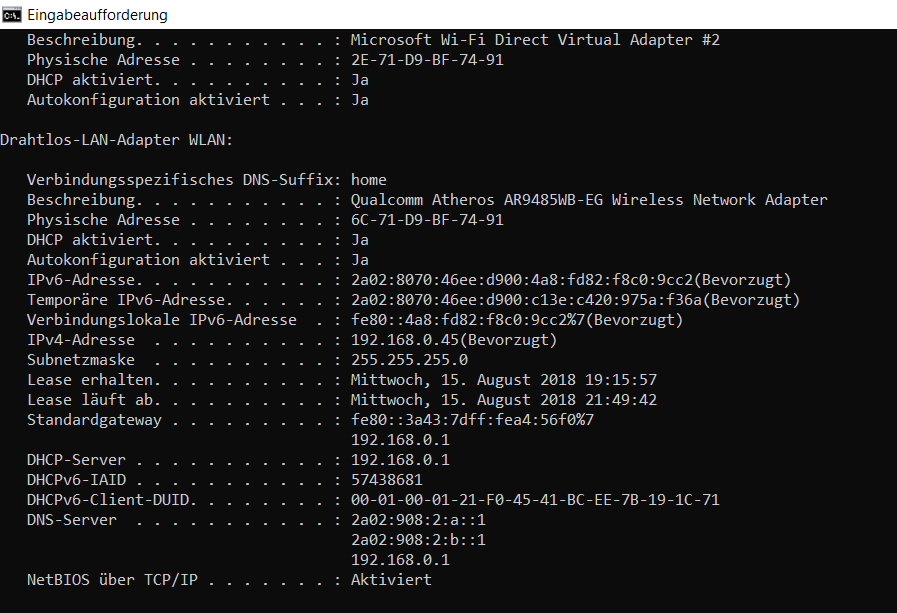Click the DNS suffix value home
Viewport: 897px width, 613px height.
(368, 180)
